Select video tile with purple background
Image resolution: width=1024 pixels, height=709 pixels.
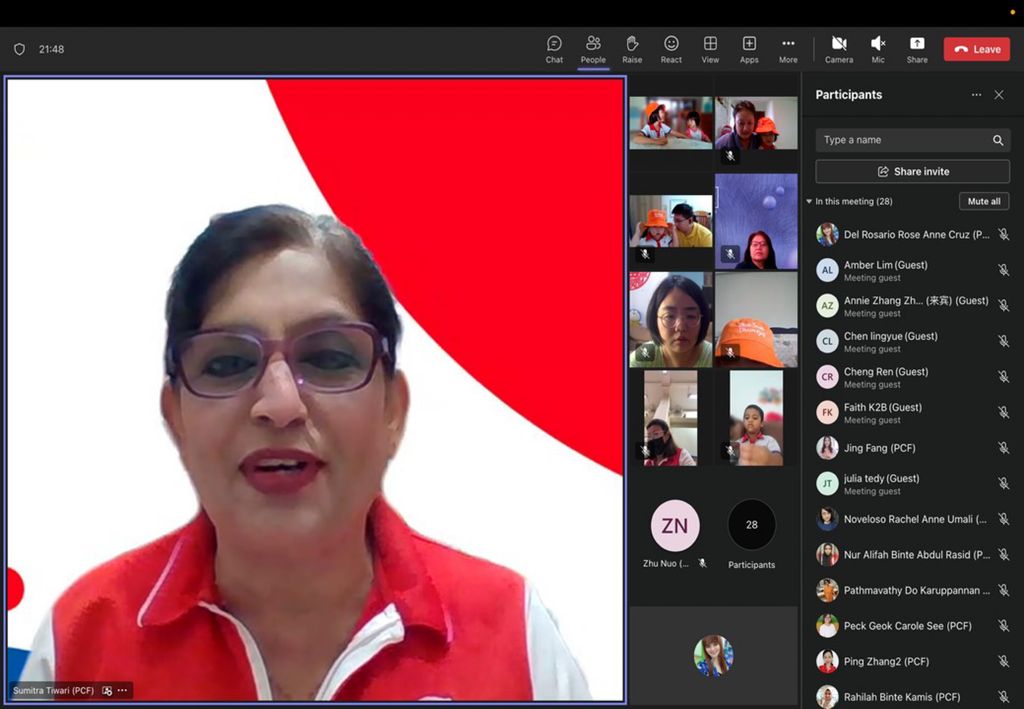756,222
